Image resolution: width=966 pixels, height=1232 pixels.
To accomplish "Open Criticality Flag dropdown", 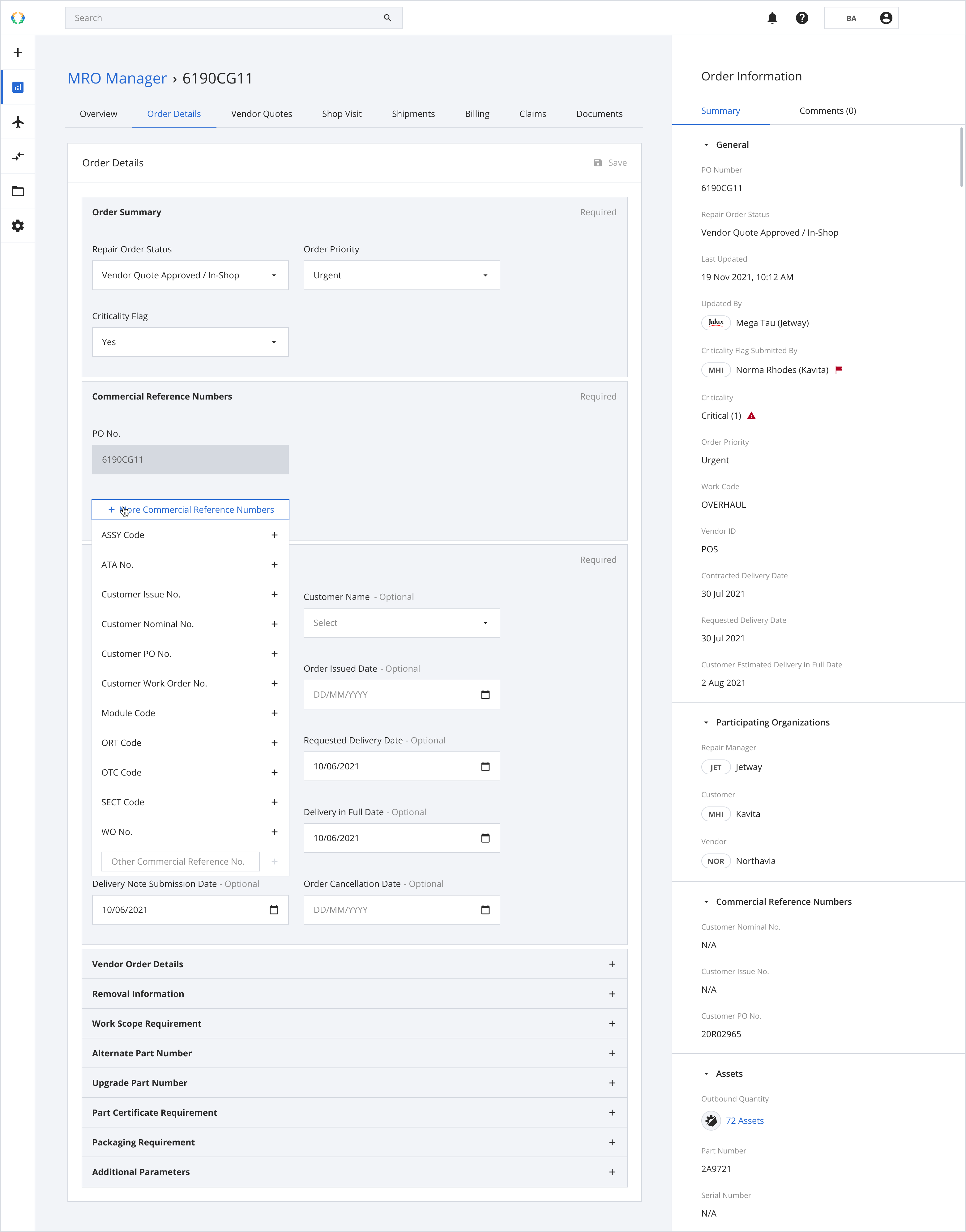I will pyautogui.click(x=190, y=342).
